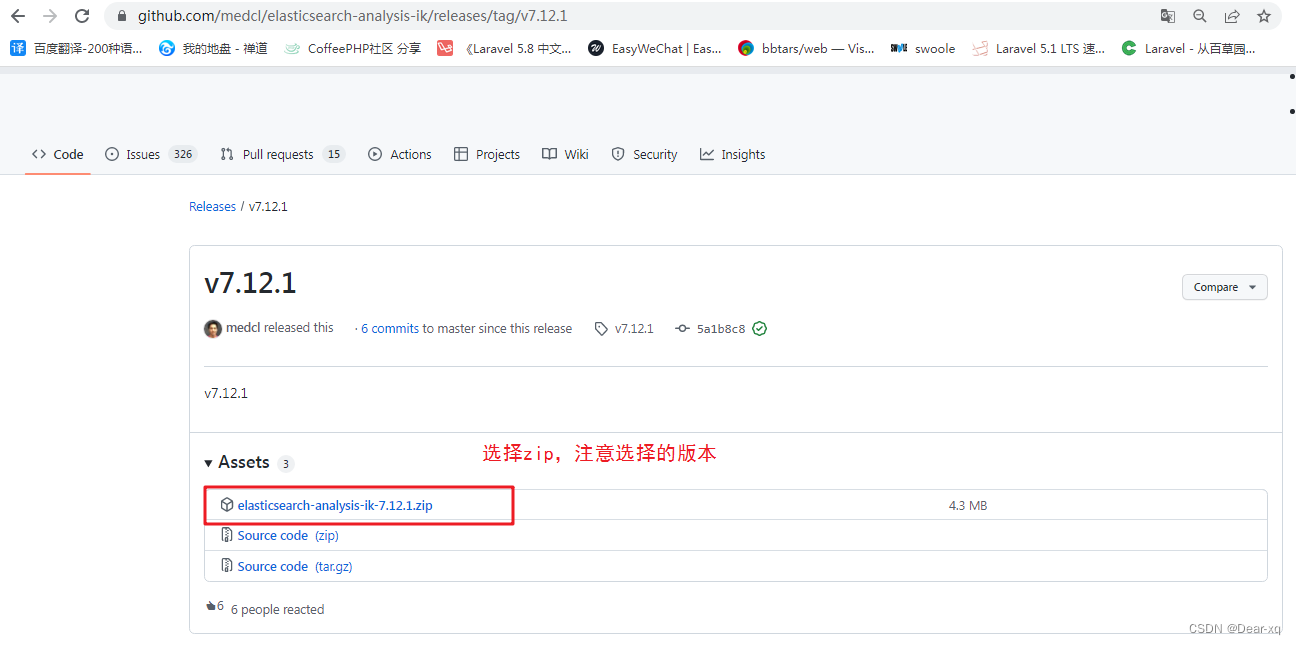The width and height of the screenshot is (1296, 645).
Task: Collapse the Assets section
Action: click(x=237, y=462)
